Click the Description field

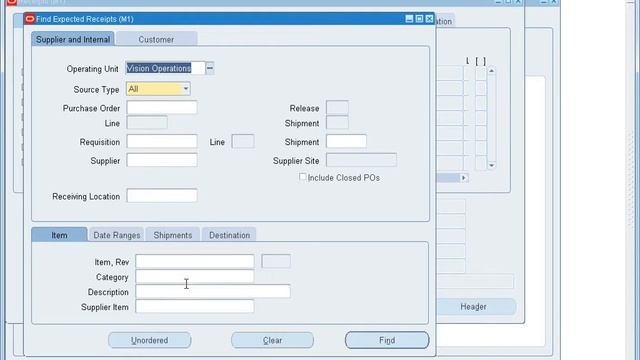213,291
